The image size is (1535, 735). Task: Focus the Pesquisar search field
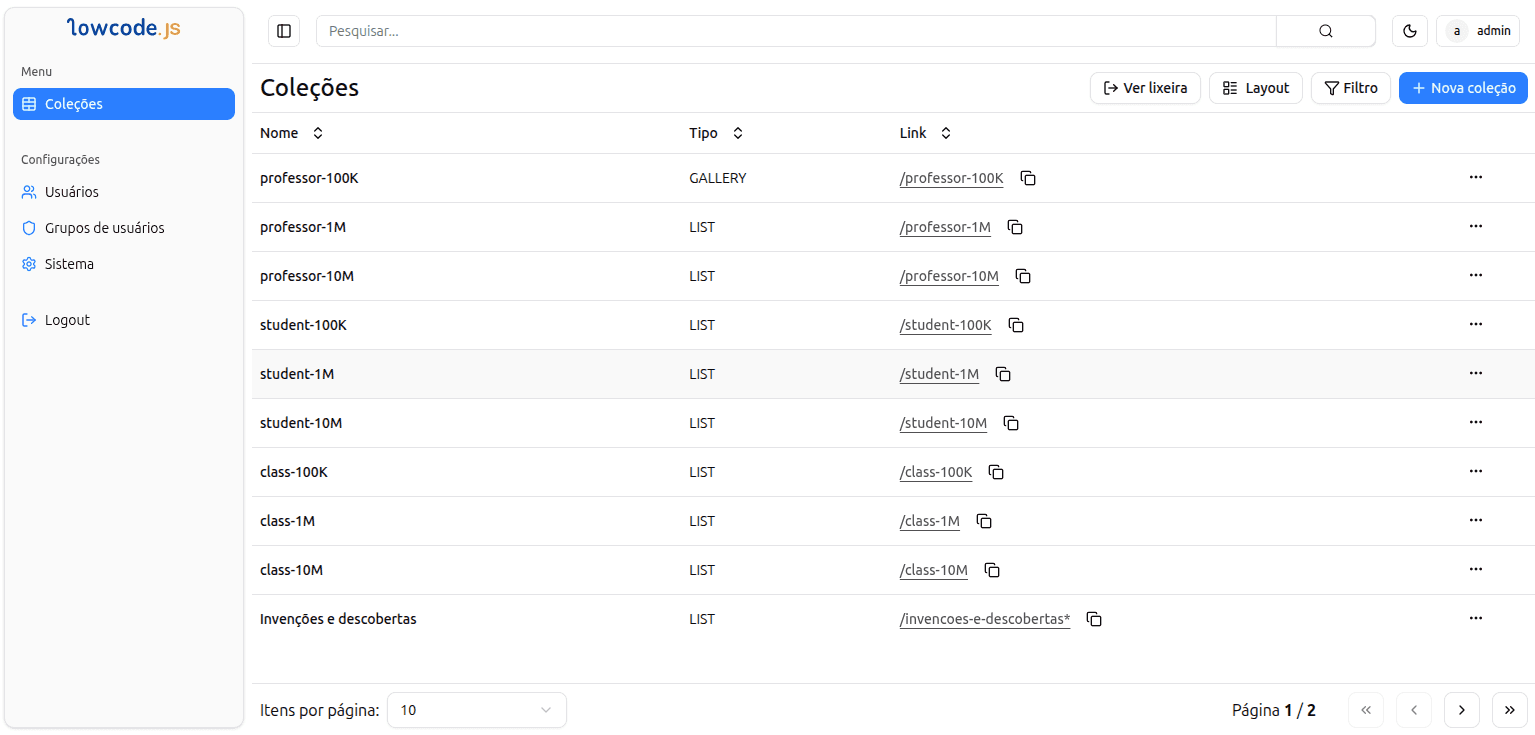(795, 31)
